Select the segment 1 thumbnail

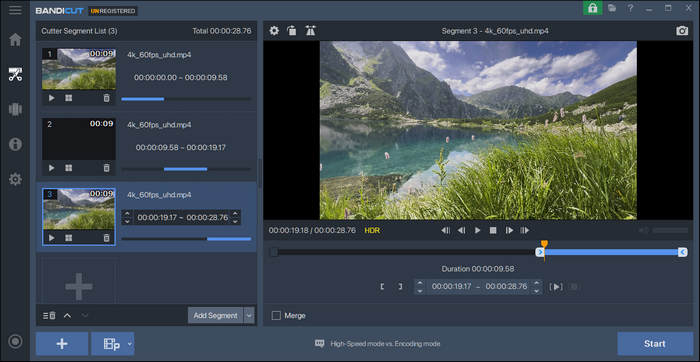click(x=79, y=69)
